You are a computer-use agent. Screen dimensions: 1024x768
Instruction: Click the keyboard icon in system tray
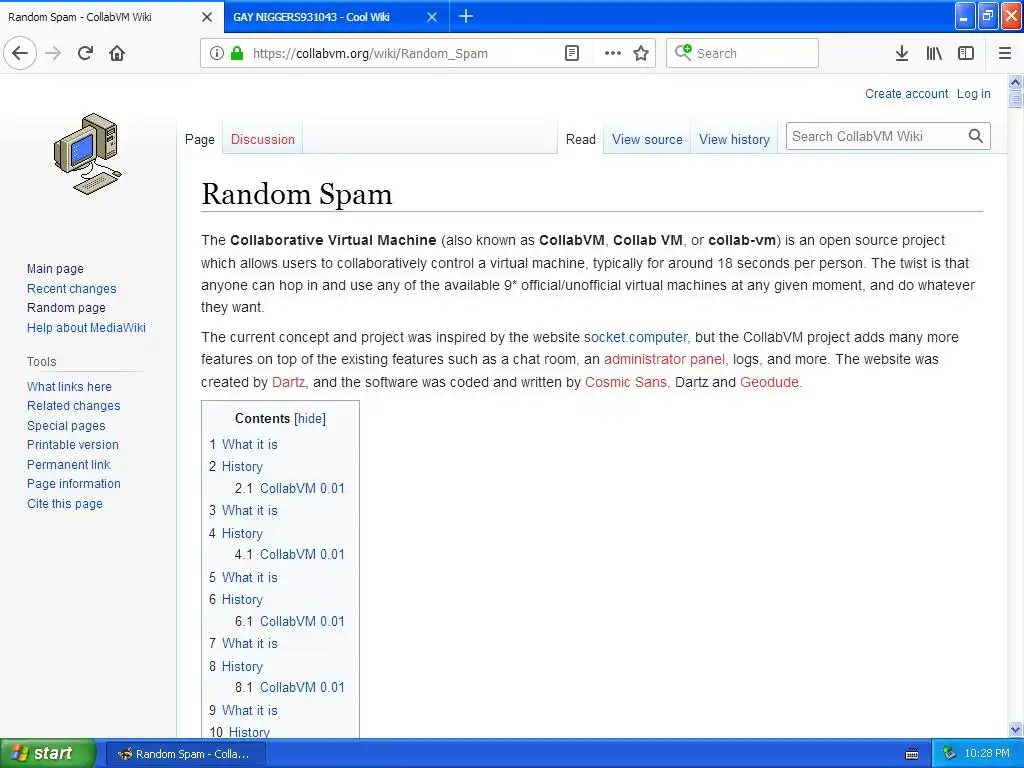912,754
